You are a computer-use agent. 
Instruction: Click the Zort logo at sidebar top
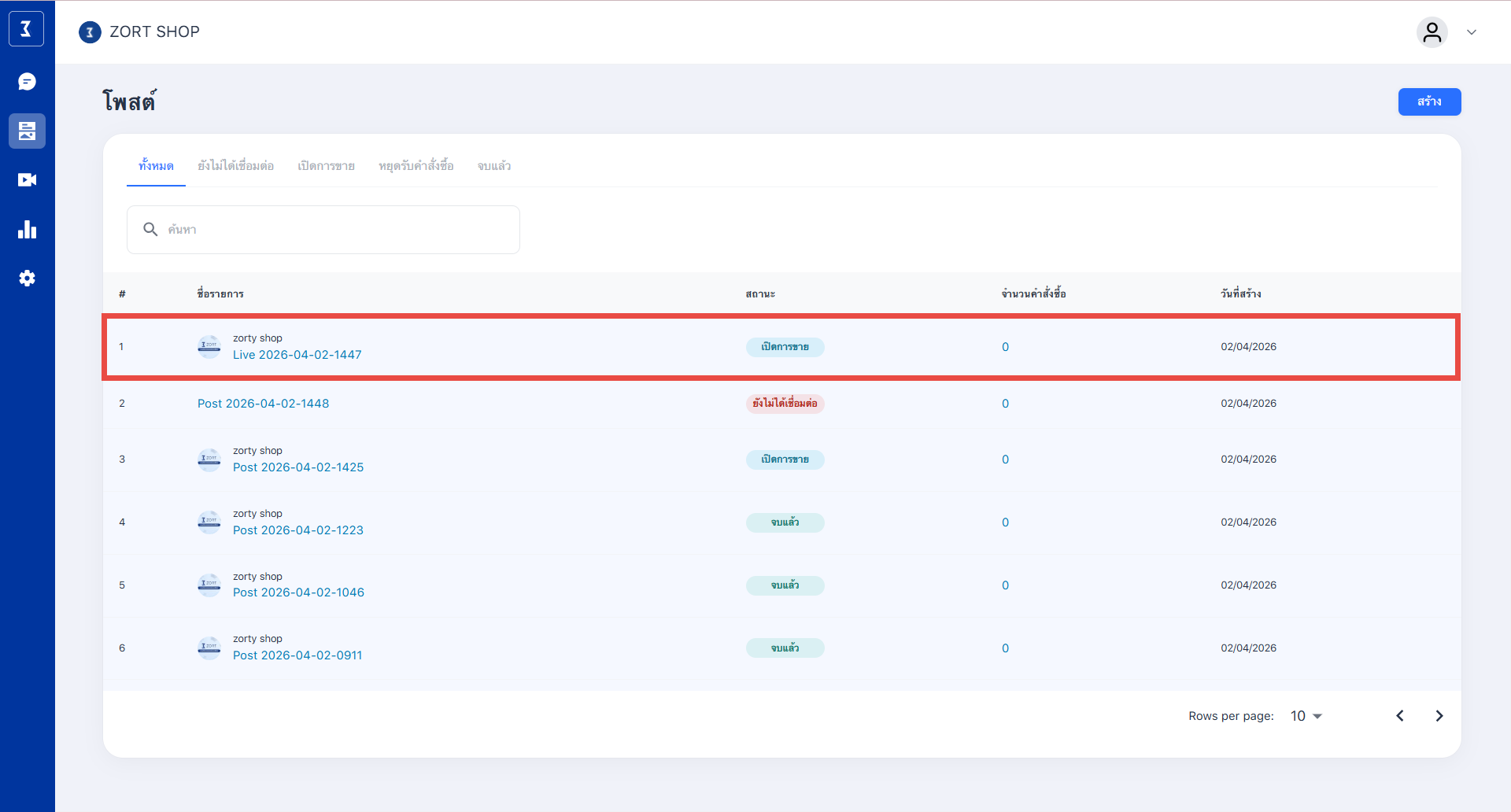(x=26, y=29)
